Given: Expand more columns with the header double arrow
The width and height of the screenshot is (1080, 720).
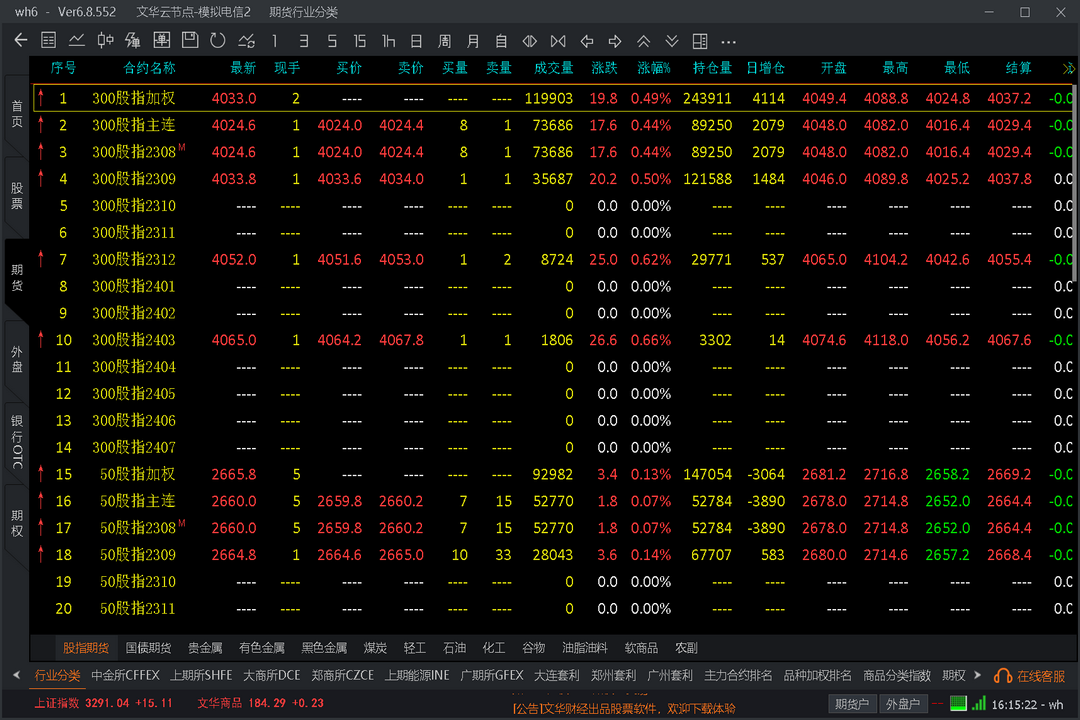Looking at the screenshot, I should (x=1068, y=68).
